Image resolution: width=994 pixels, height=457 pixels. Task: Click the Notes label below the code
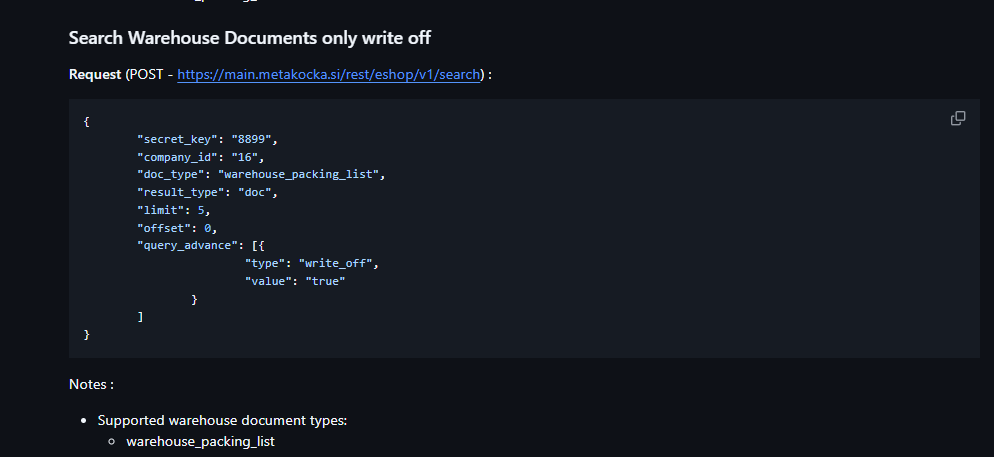click(x=91, y=384)
